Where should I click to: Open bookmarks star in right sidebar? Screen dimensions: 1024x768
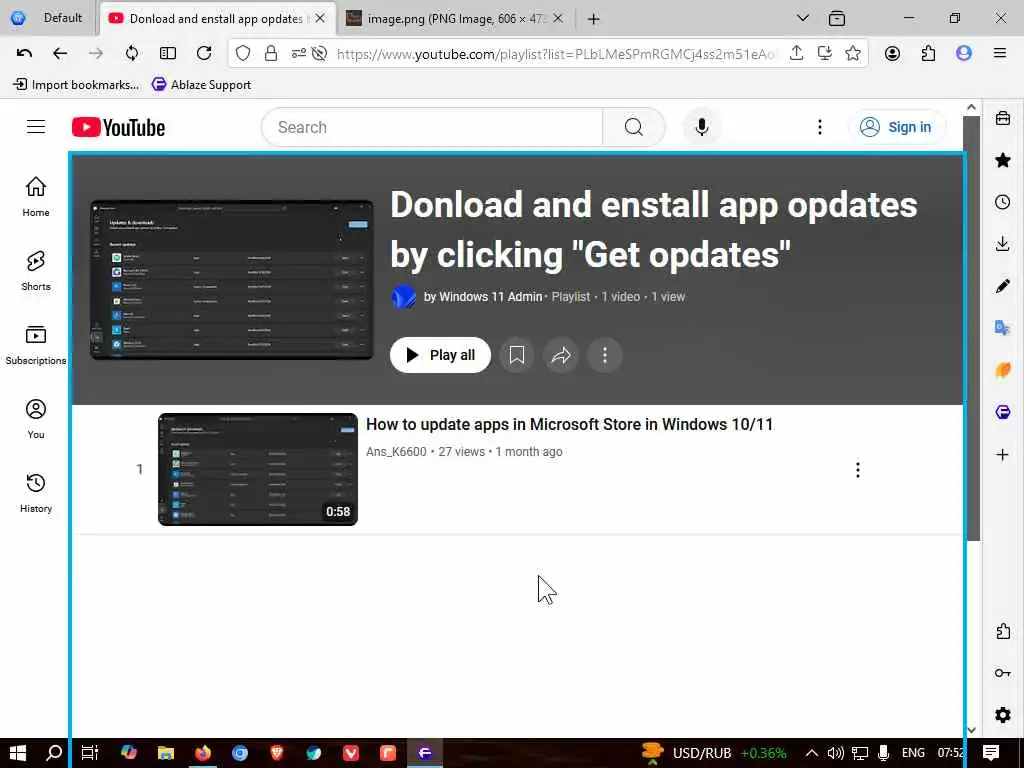point(1003,160)
